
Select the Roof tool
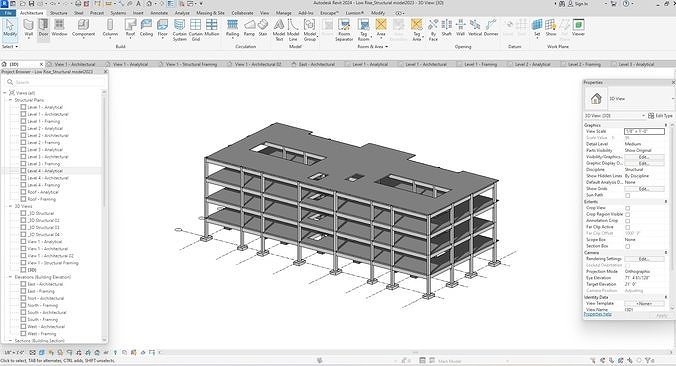(130, 28)
